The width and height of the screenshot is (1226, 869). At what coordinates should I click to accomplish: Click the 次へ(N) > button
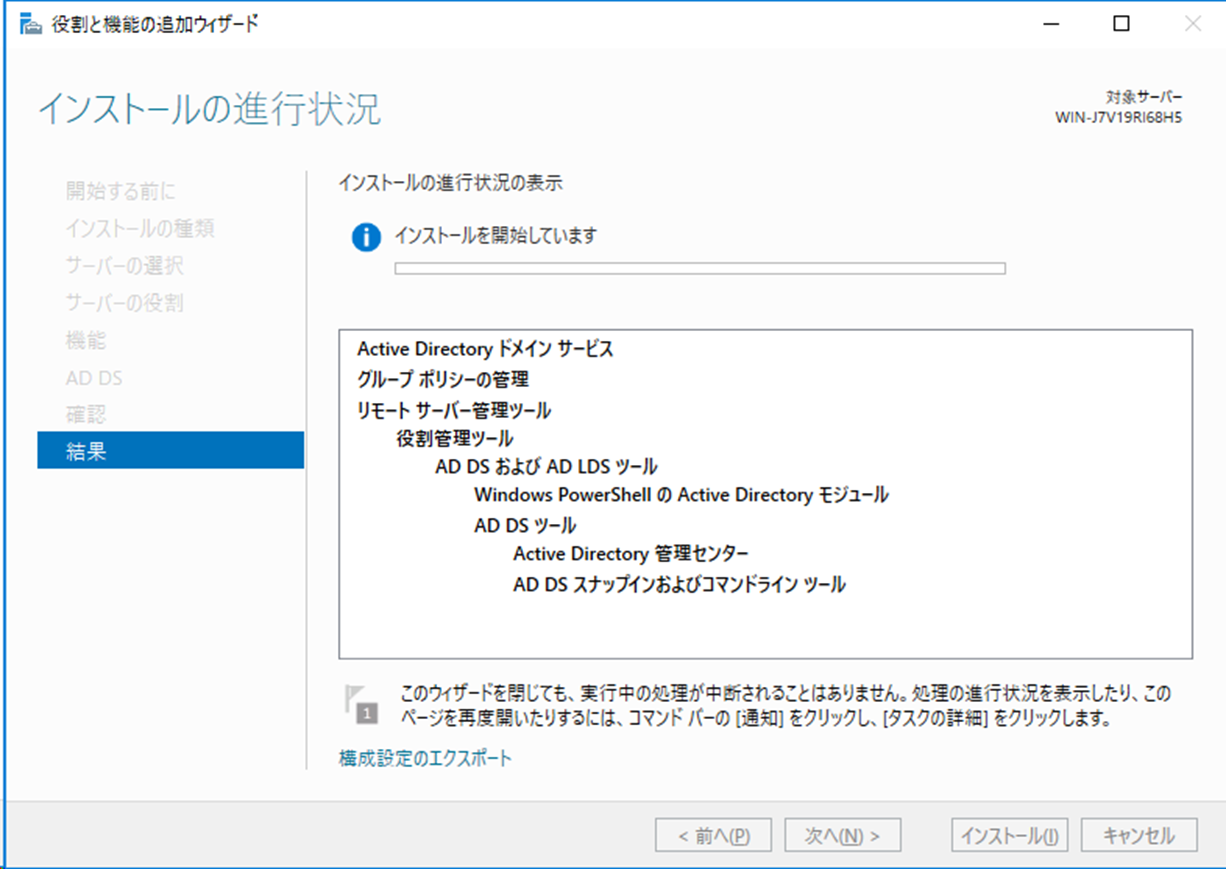click(x=843, y=836)
